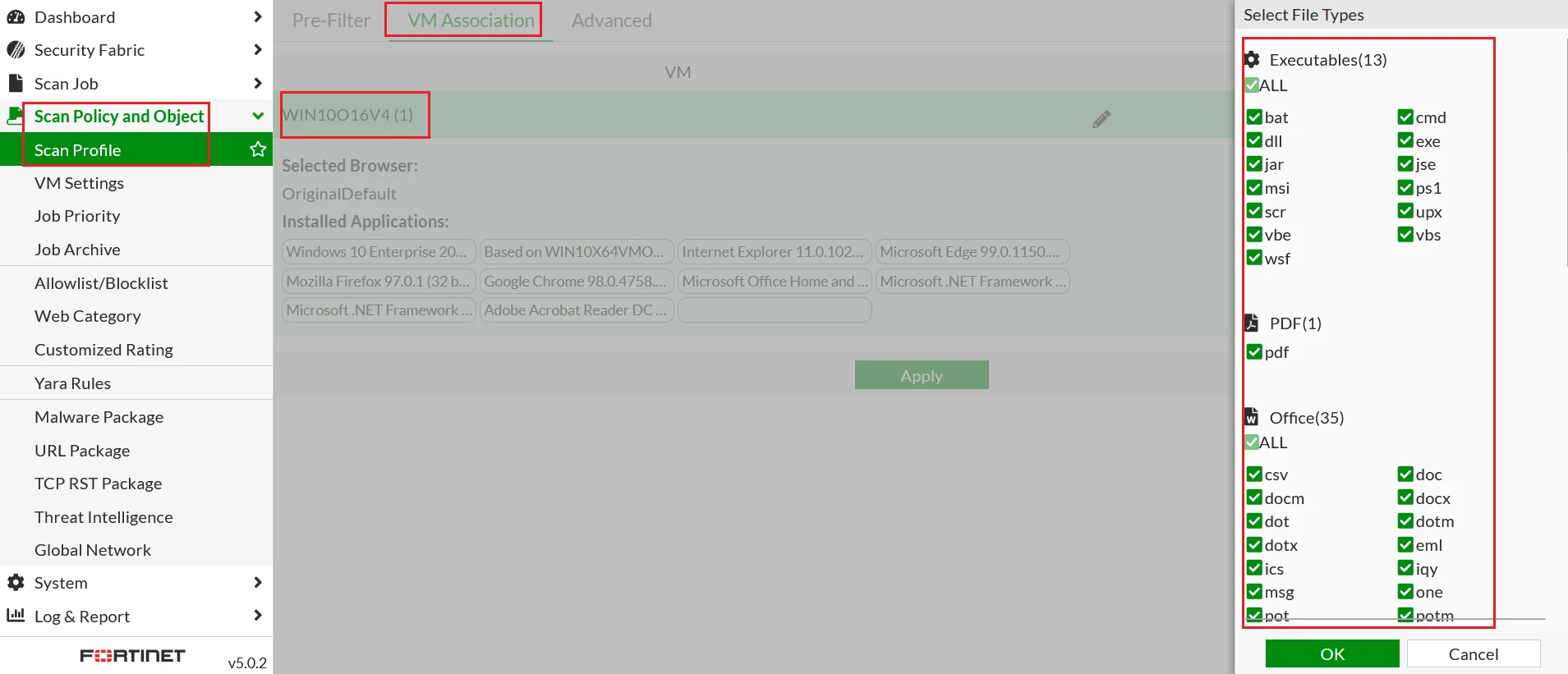Collapse Scan Policy and Object chevron
Viewport: 1568px width, 674px height.
258,117
